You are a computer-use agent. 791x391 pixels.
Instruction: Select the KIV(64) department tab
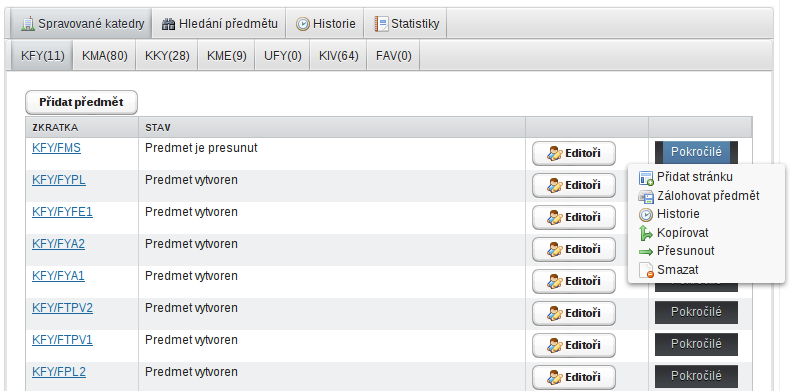(338, 56)
